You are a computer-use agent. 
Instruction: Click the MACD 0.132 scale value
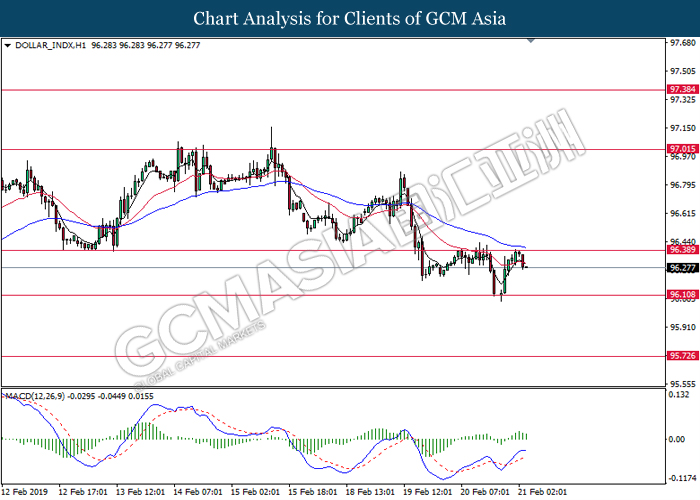[679, 395]
